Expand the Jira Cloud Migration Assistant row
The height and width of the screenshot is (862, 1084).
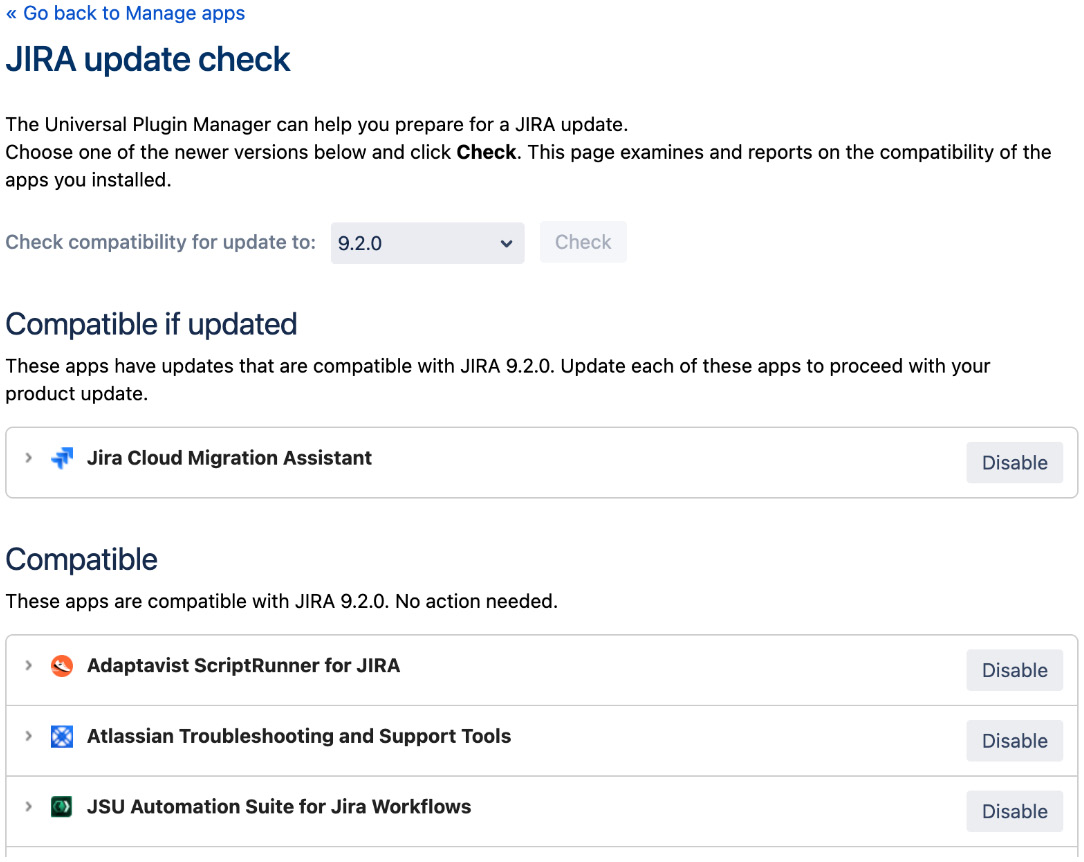tap(28, 458)
